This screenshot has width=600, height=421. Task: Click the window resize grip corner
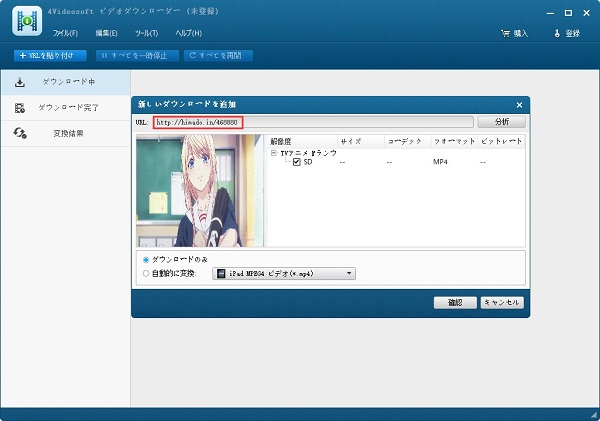pyautogui.click(x=594, y=415)
